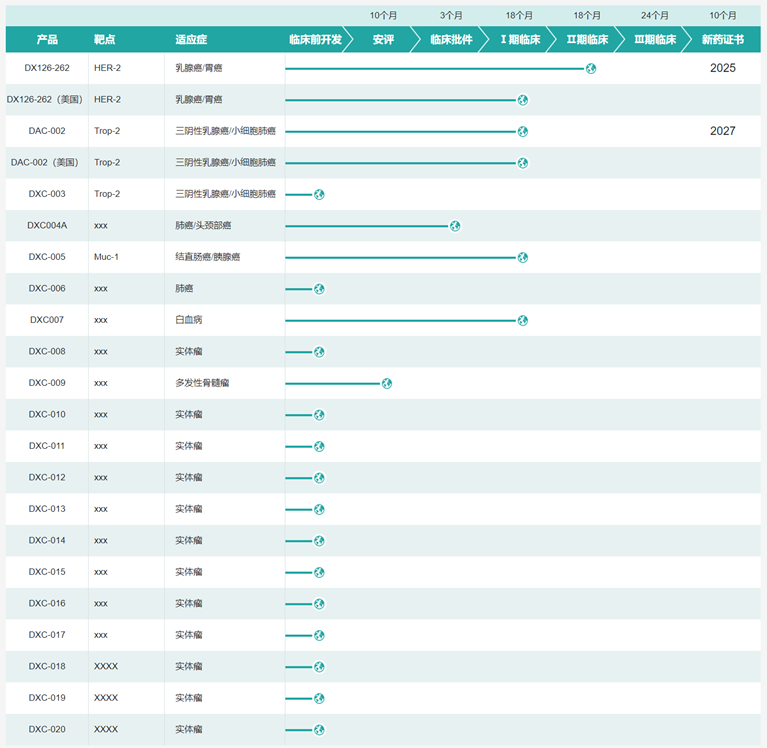Select the DXC007 白血病 globe marker
Screen dimensions: 767x748
523,320
